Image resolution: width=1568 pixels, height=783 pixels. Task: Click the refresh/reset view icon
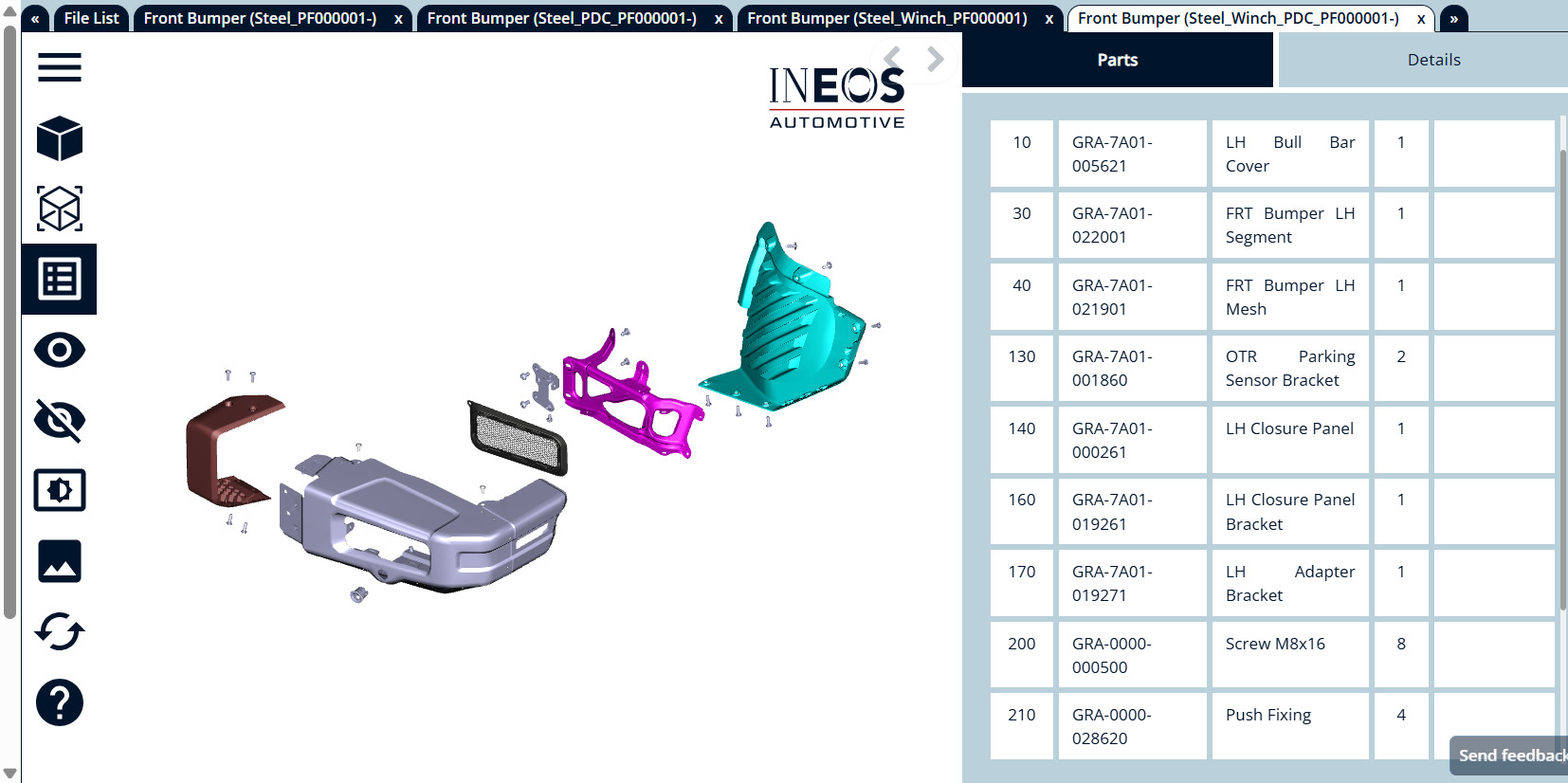click(x=59, y=631)
